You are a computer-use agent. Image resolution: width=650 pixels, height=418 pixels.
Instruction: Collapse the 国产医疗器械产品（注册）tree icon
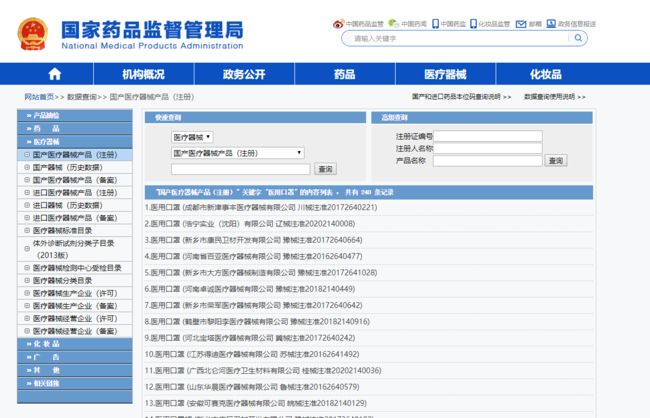tap(27, 155)
